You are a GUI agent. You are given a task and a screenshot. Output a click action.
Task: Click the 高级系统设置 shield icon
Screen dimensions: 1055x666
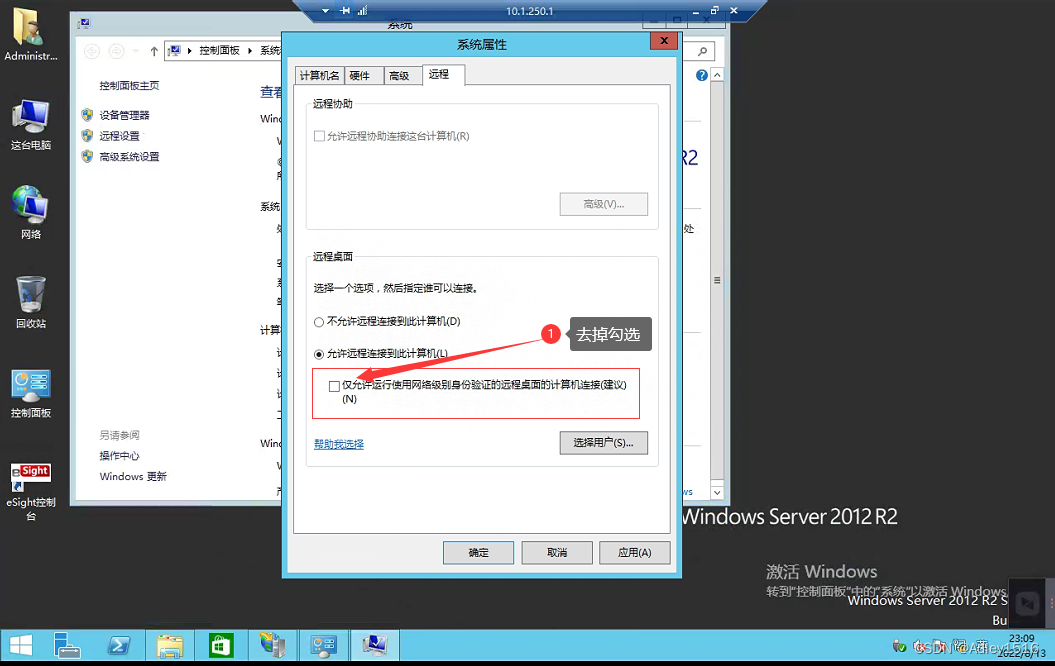87,157
